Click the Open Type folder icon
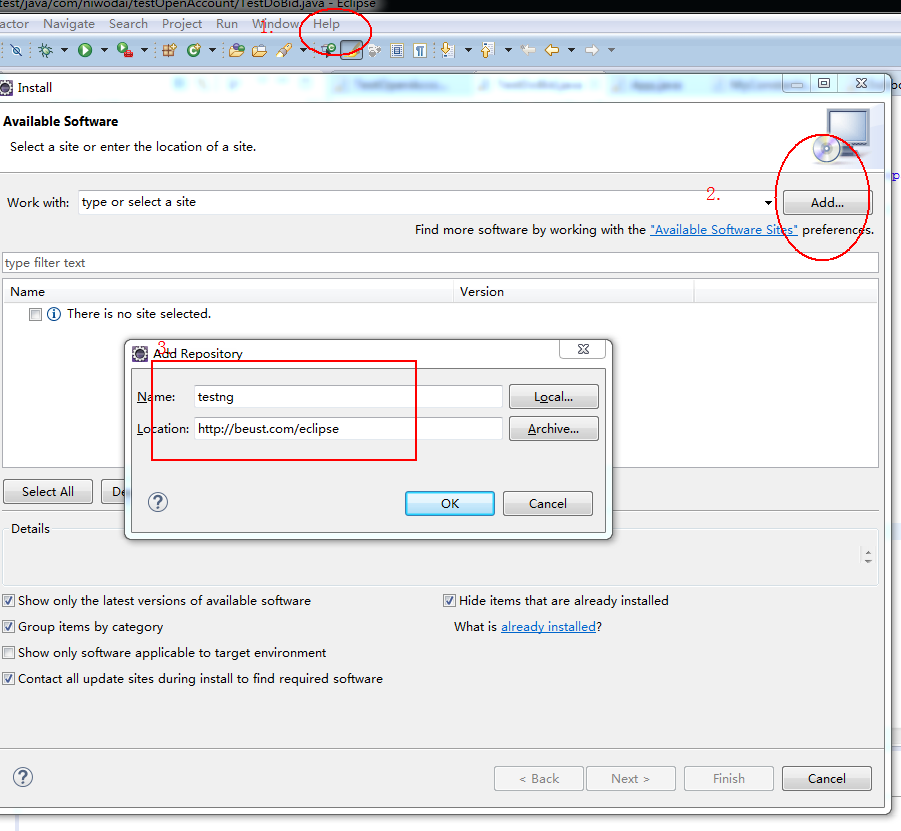Viewport: 901px width, 831px height. coord(237,51)
